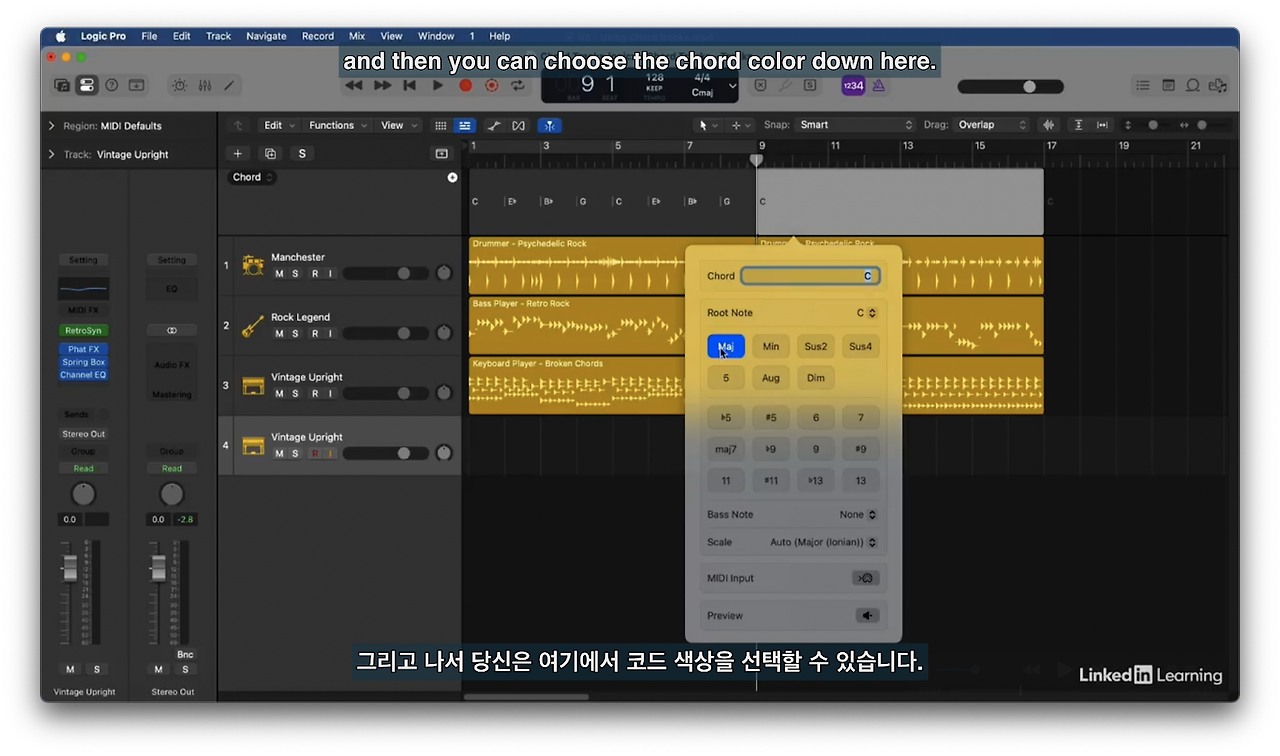Image resolution: width=1280 pixels, height=756 pixels.
Task: Open Smart Controls dial icon
Action: [180, 86]
